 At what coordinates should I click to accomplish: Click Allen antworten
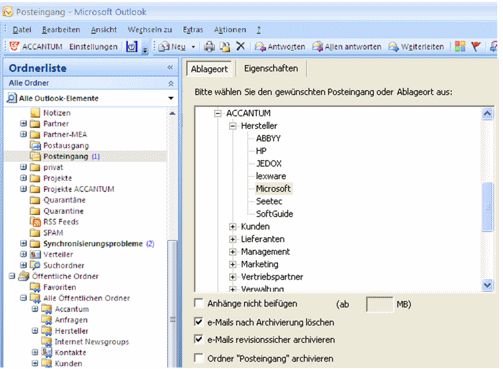coord(347,47)
